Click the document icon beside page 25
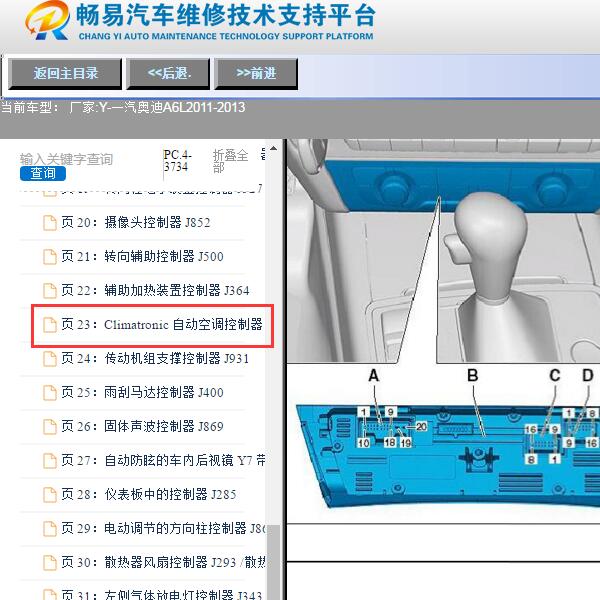The width and height of the screenshot is (600, 600). (50, 393)
